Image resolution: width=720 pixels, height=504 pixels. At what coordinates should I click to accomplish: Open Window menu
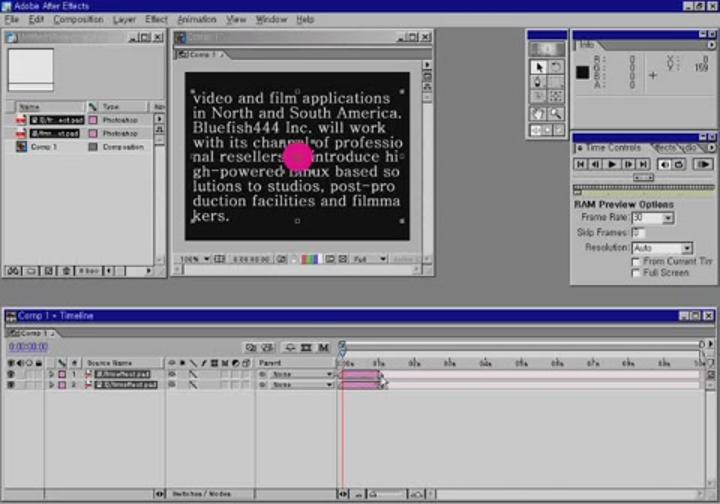(271, 20)
